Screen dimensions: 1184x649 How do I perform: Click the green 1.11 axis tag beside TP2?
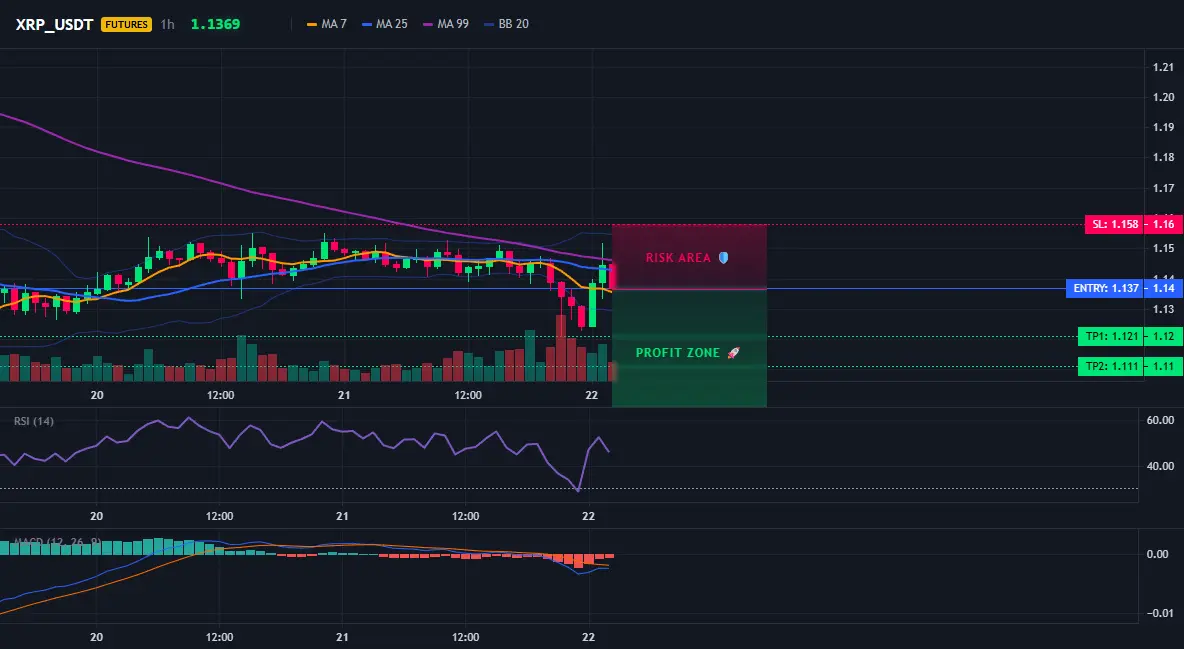click(x=1163, y=366)
